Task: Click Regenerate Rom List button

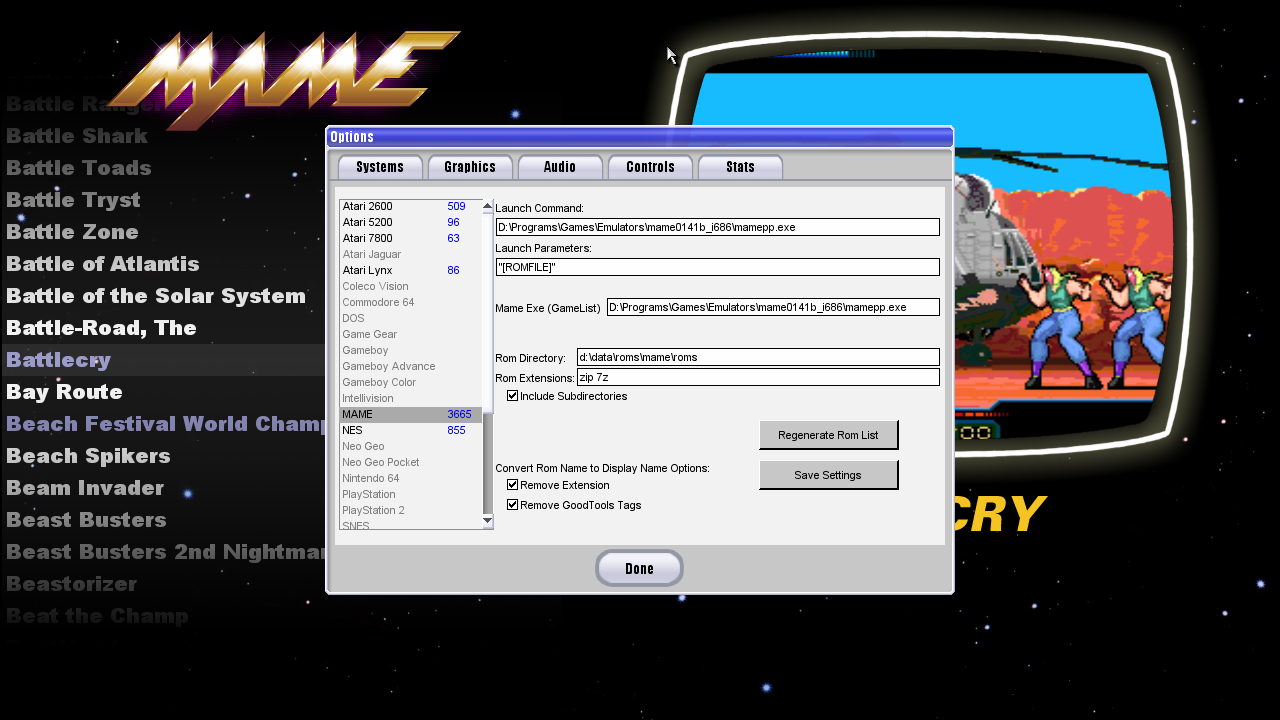Action: coord(828,435)
